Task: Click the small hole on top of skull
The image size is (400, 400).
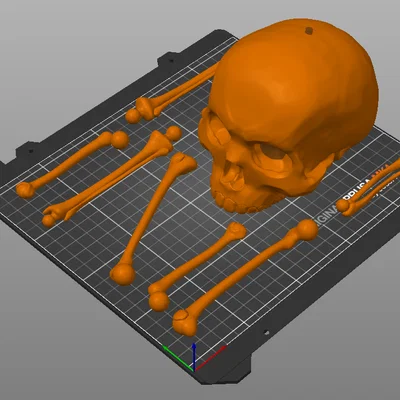Action: pos(309,31)
